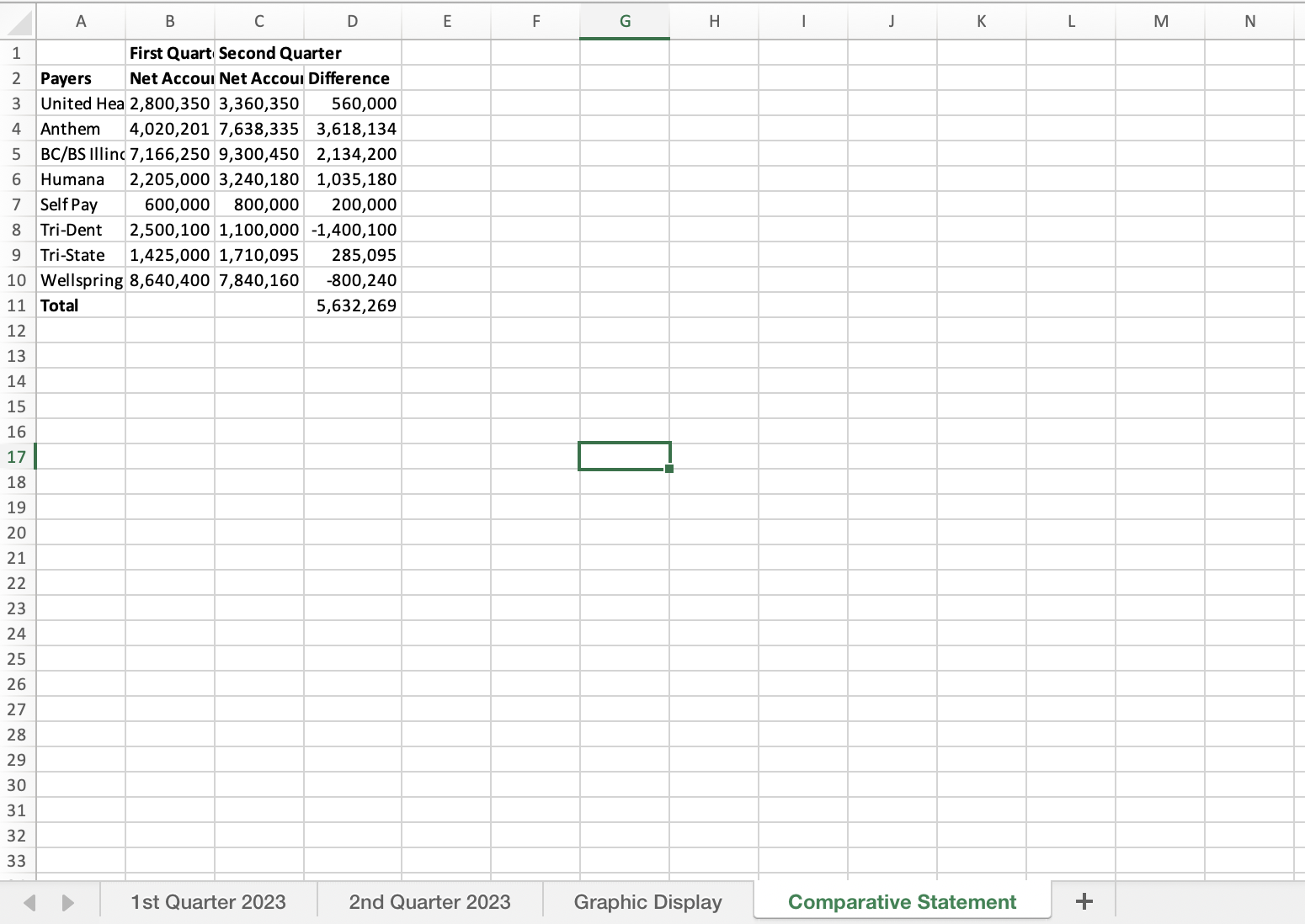Click the left sheet navigation arrow

pyautogui.click(x=29, y=901)
